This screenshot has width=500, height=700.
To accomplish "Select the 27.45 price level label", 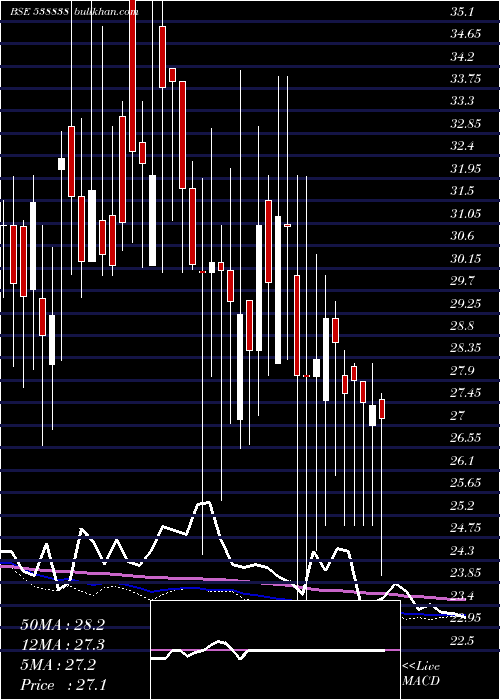I will pyautogui.click(x=466, y=393).
